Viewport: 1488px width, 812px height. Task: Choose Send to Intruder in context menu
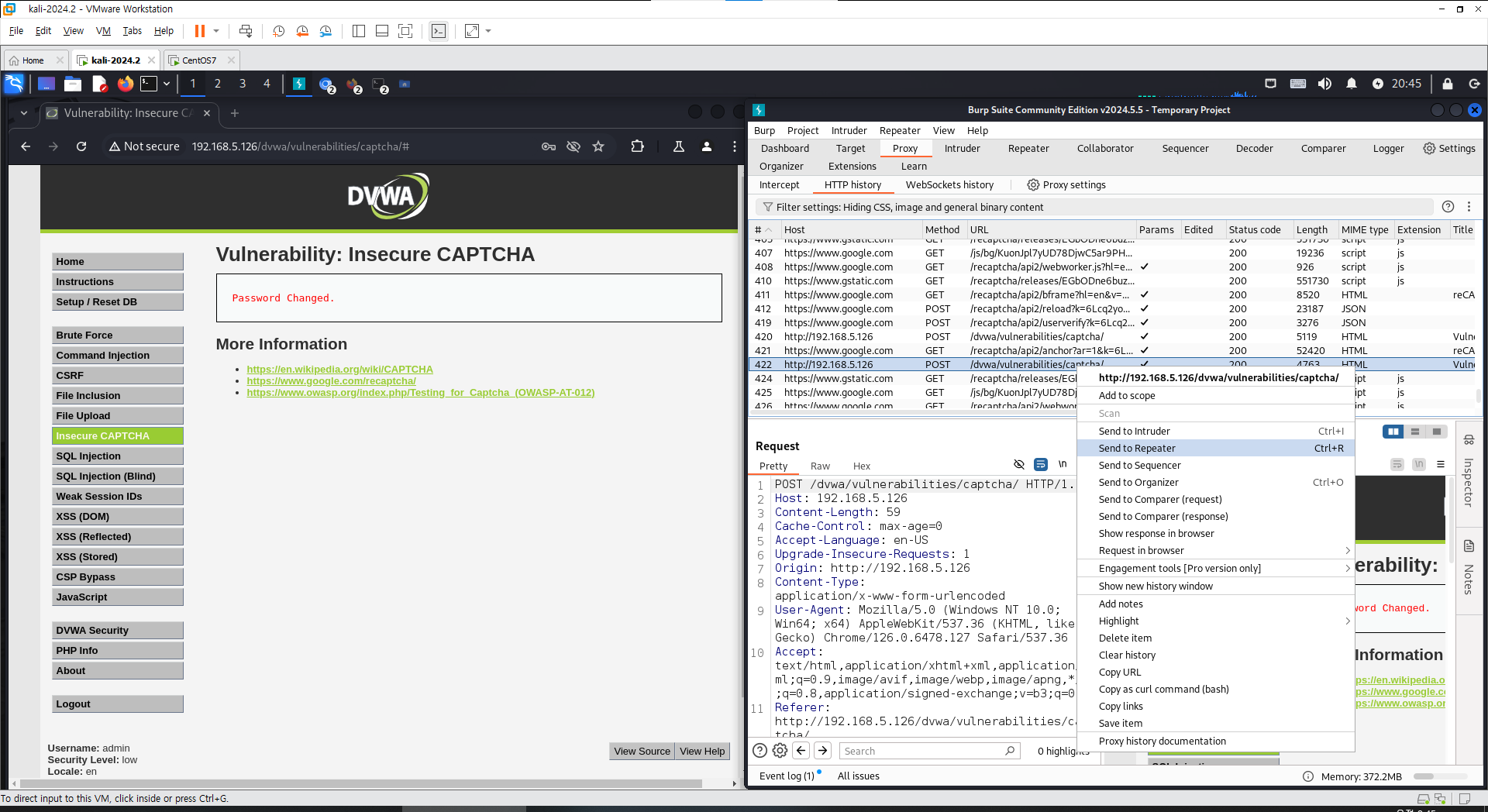tap(1215, 432)
